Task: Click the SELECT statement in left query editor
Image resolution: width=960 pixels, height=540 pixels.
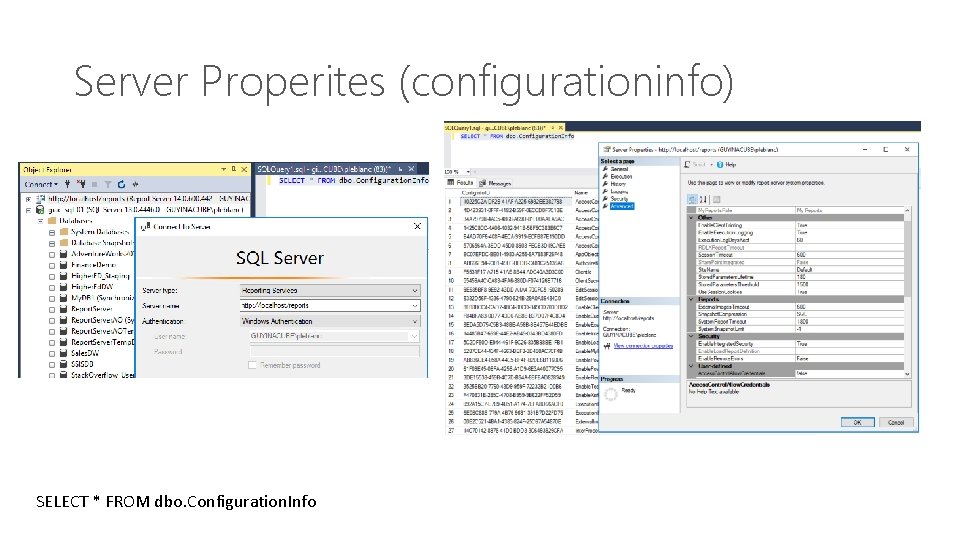Action: click(x=353, y=181)
